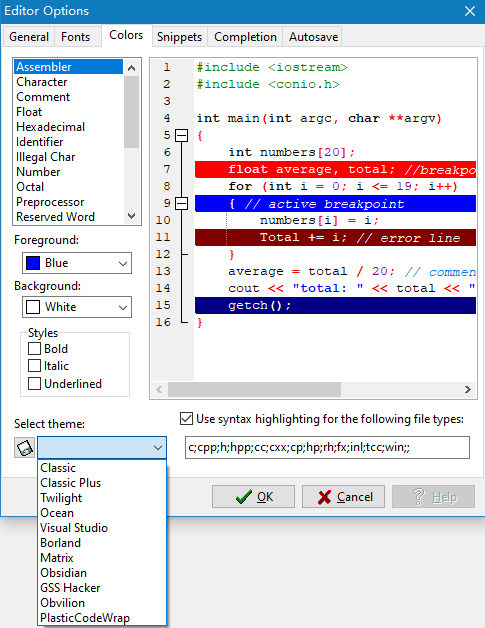Screen dimensions: 485x628
Task: Select the Borland theme
Action: tap(102, 543)
